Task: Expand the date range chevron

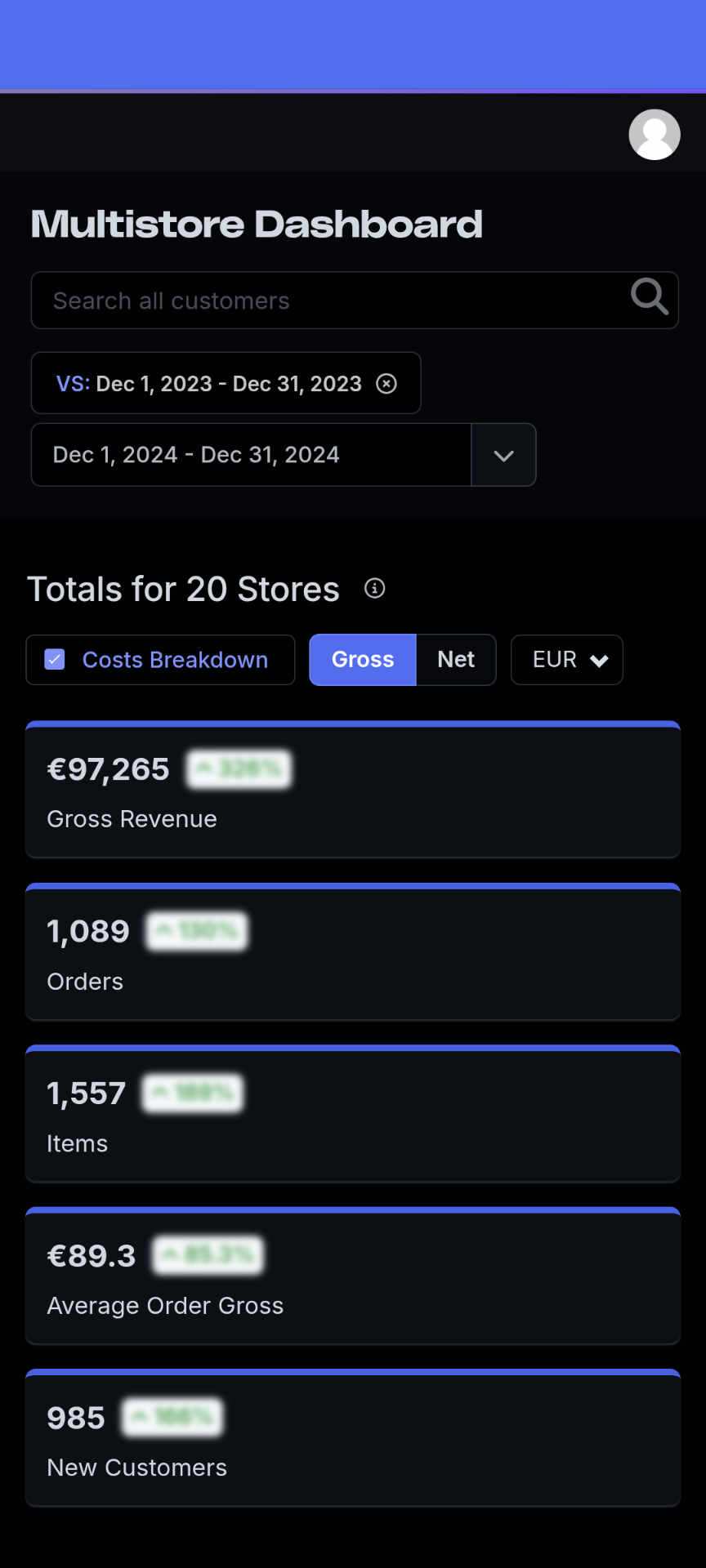Action: coord(503,455)
